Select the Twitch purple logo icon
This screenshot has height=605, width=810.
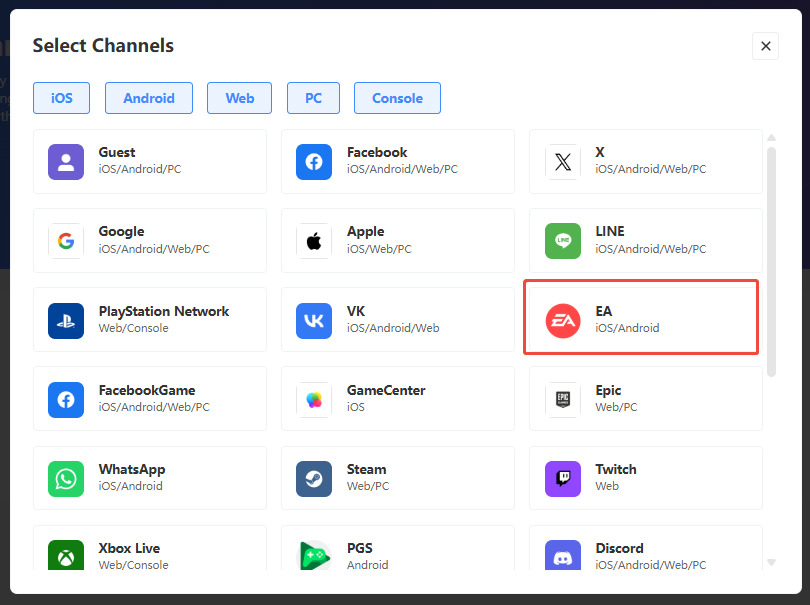coord(562,479)
